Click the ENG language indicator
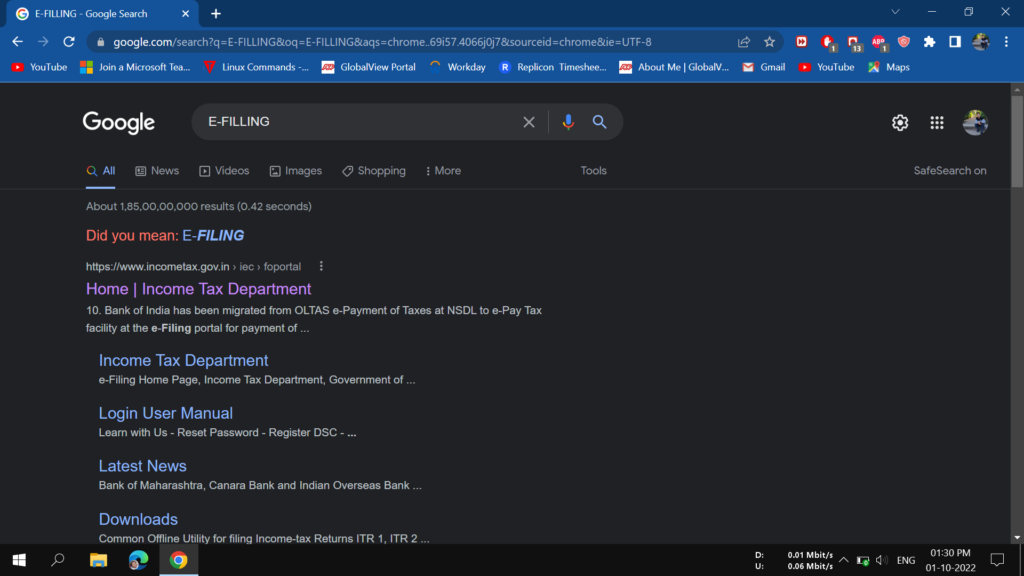The width and height of the screenshot is (1024, 576). pos(906,560)
